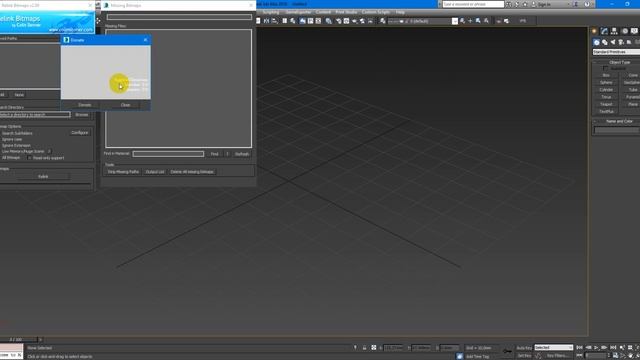The height and width of the screenshot is (360, 640).
Task: Click the Selection Lock toggle icon
Action: 364,348
